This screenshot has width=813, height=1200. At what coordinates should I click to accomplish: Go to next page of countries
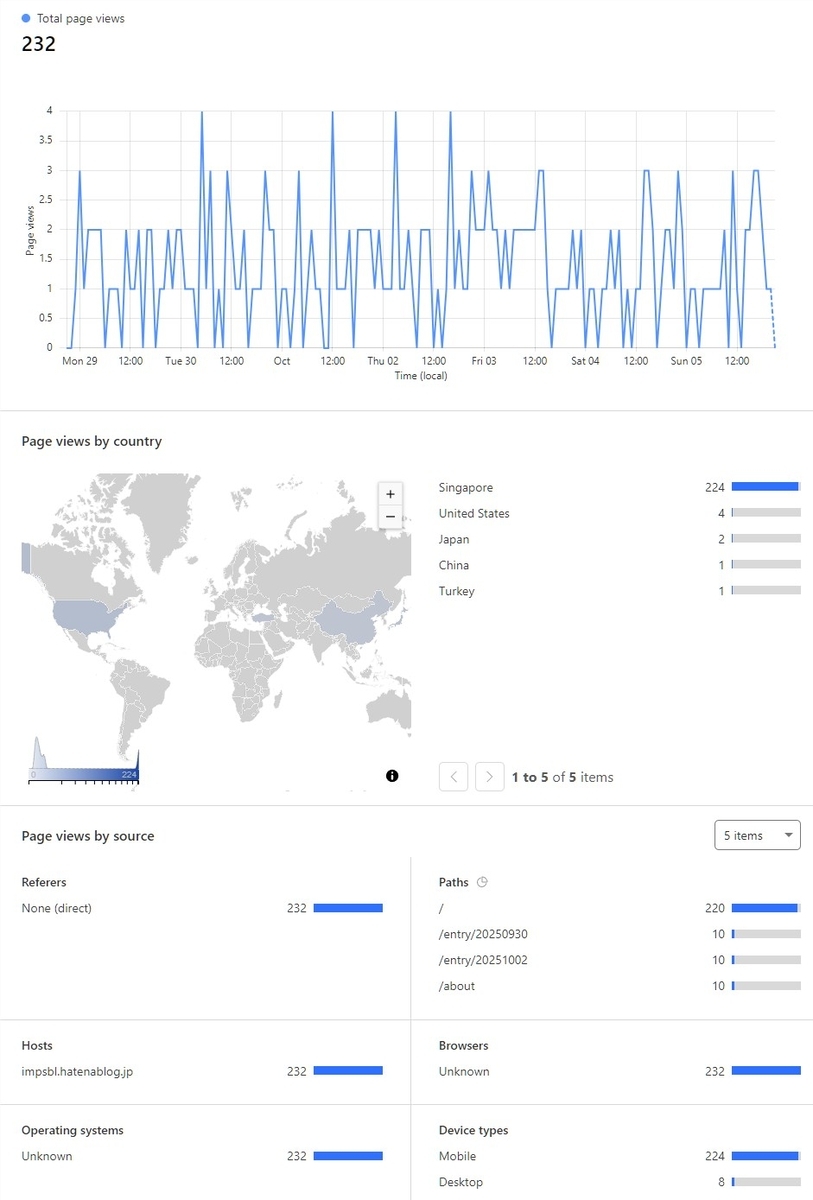[x=489, y=776]
